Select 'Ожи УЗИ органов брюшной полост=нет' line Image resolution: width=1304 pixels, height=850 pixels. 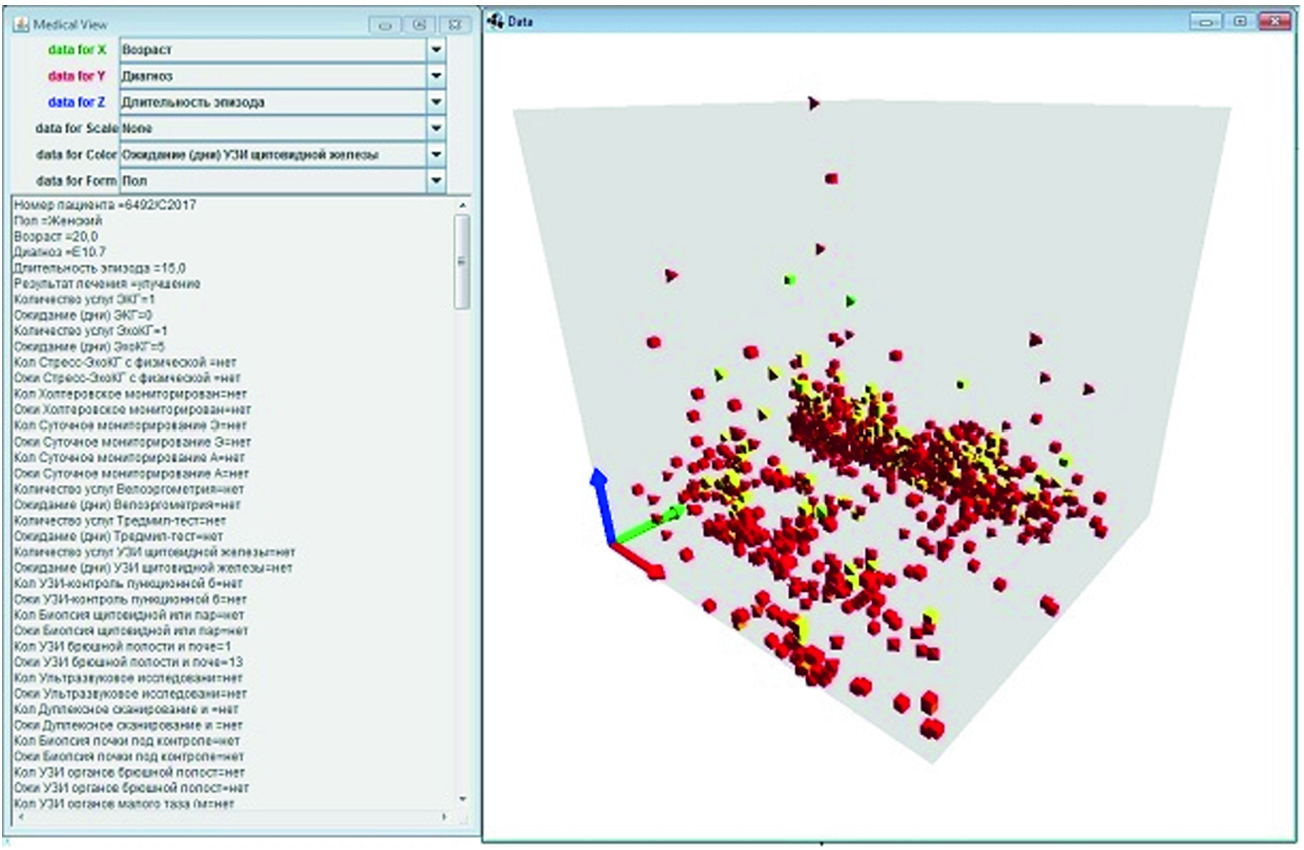131,788
